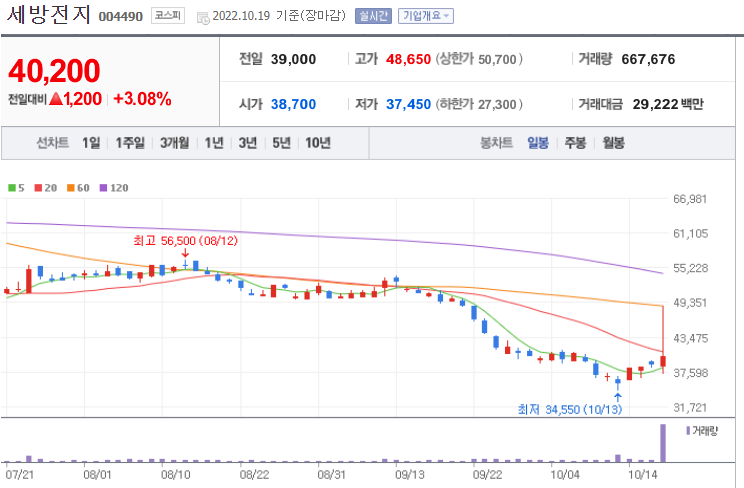Show the 3년 line chart
744x488 pixels.
248,142
